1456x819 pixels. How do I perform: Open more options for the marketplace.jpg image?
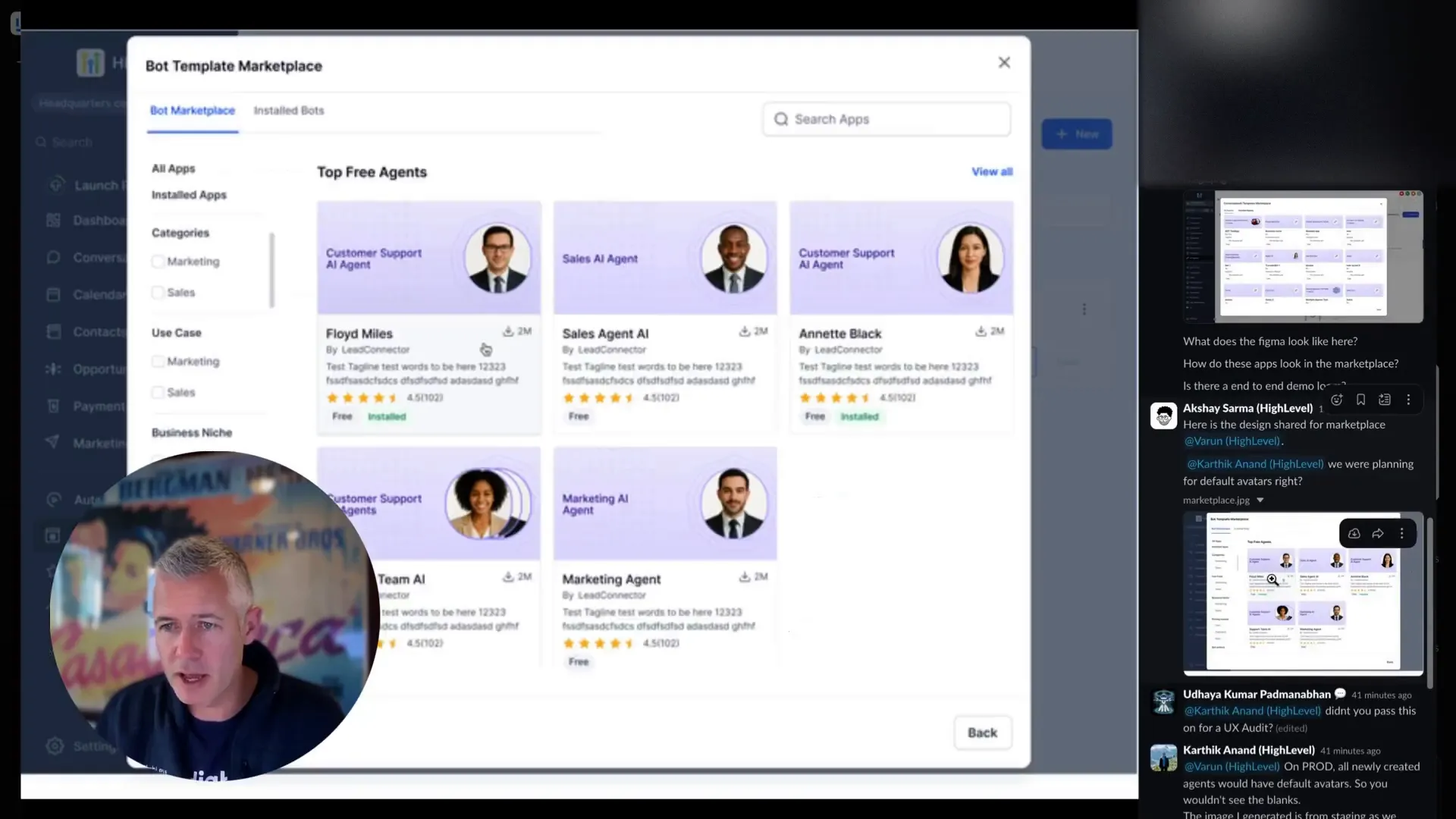coord(1401,534)
